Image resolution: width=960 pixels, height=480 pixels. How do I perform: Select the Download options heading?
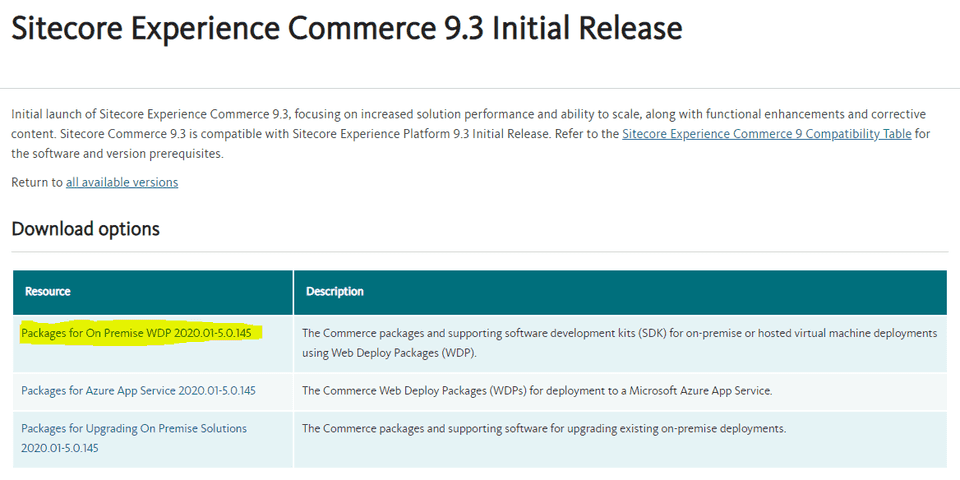[86, 229]
